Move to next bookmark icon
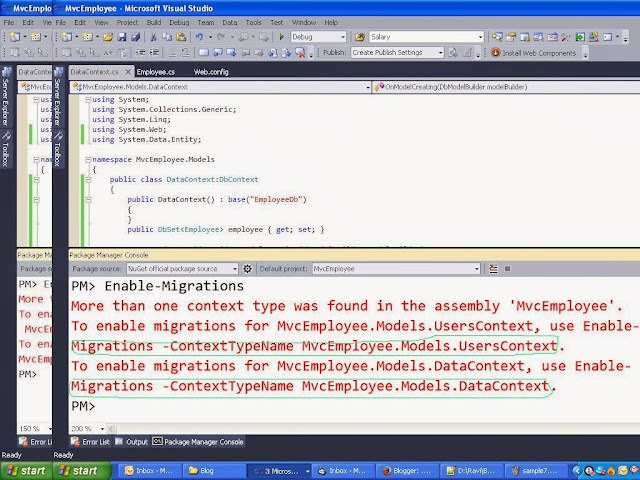The height and width of the screenshot is (480, 640). pos(231,53)
